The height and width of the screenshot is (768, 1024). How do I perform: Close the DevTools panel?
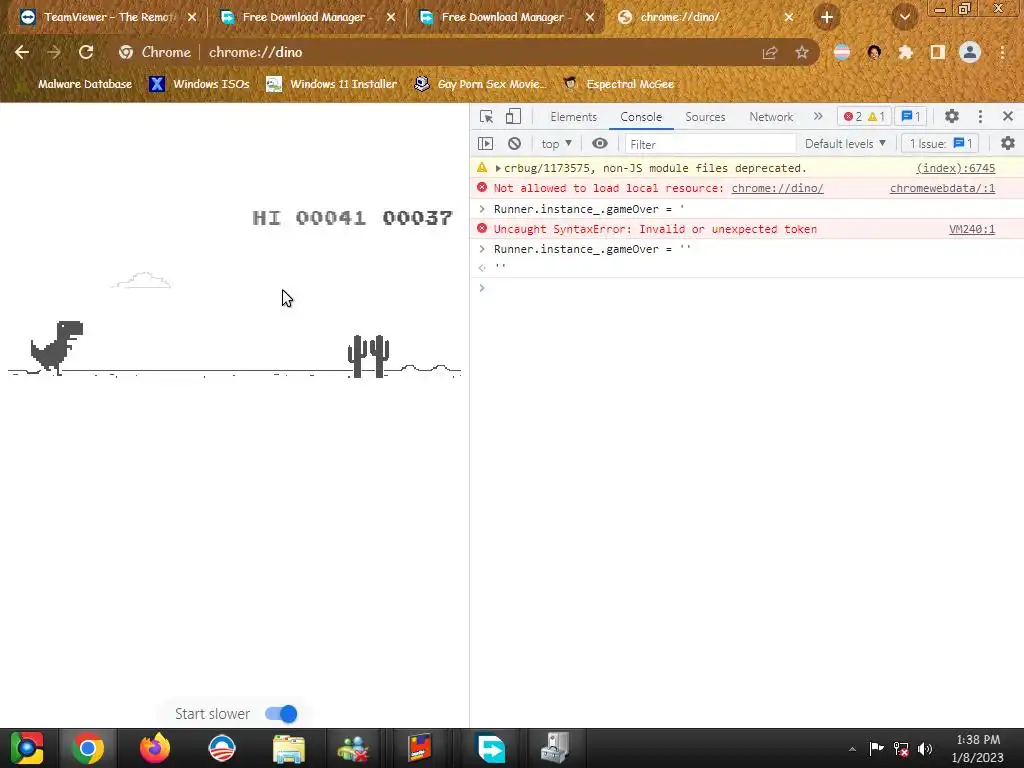[1008, 116]
